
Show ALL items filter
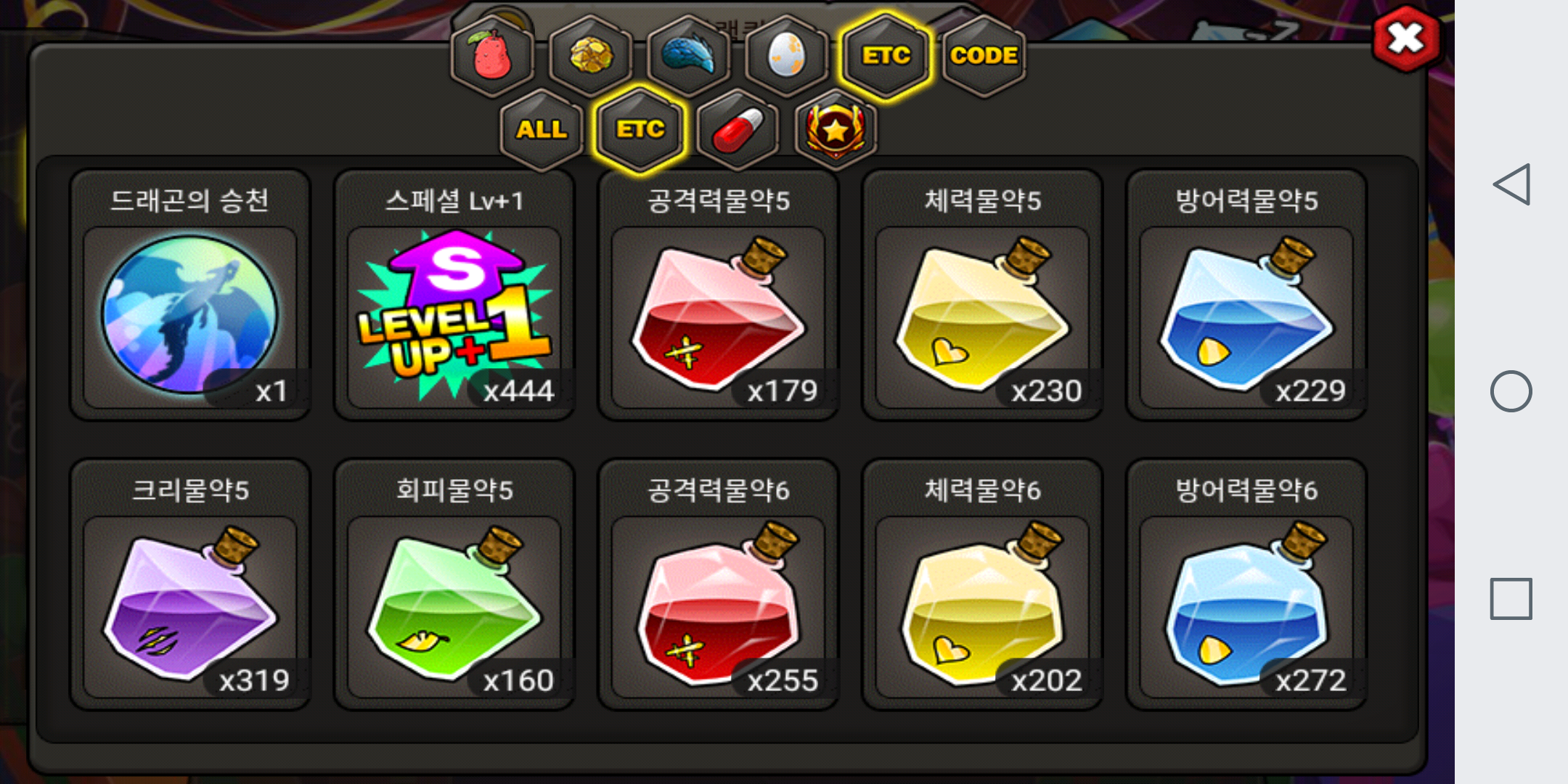(x=542, y=129)
